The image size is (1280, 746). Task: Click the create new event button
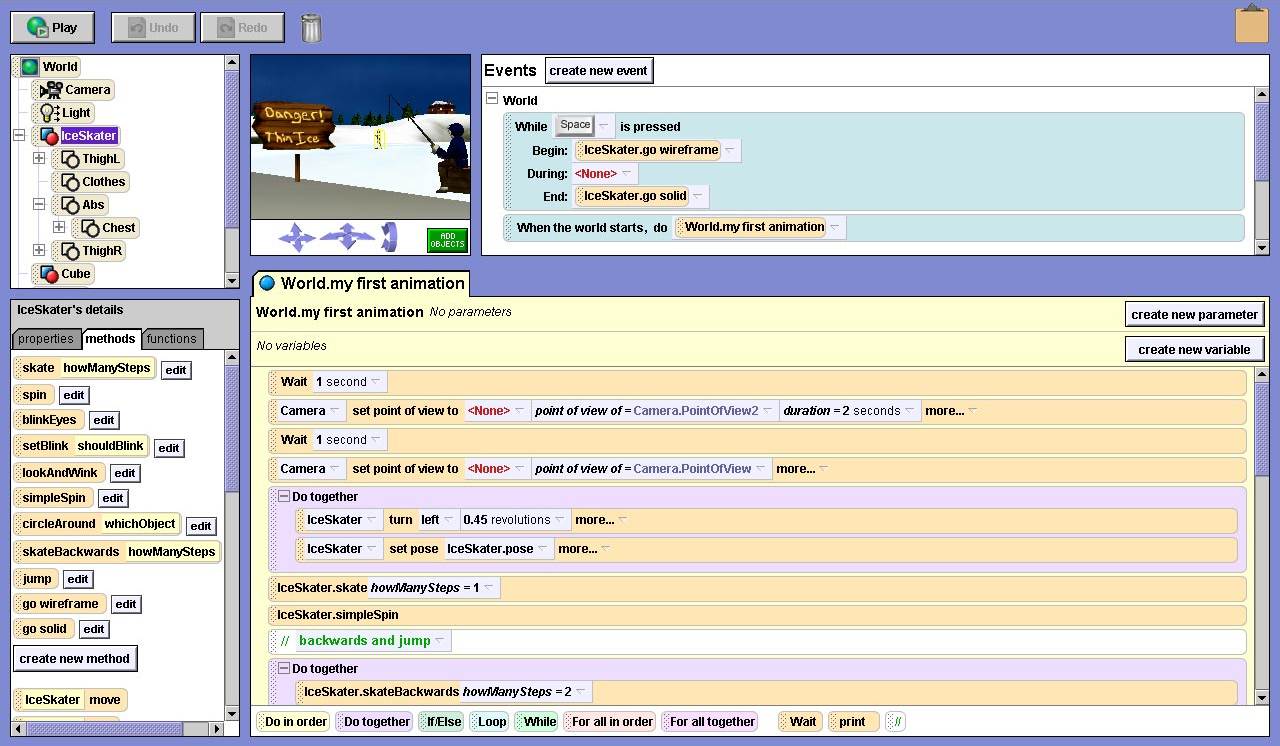pyautogui.click(x=599, y=70)
